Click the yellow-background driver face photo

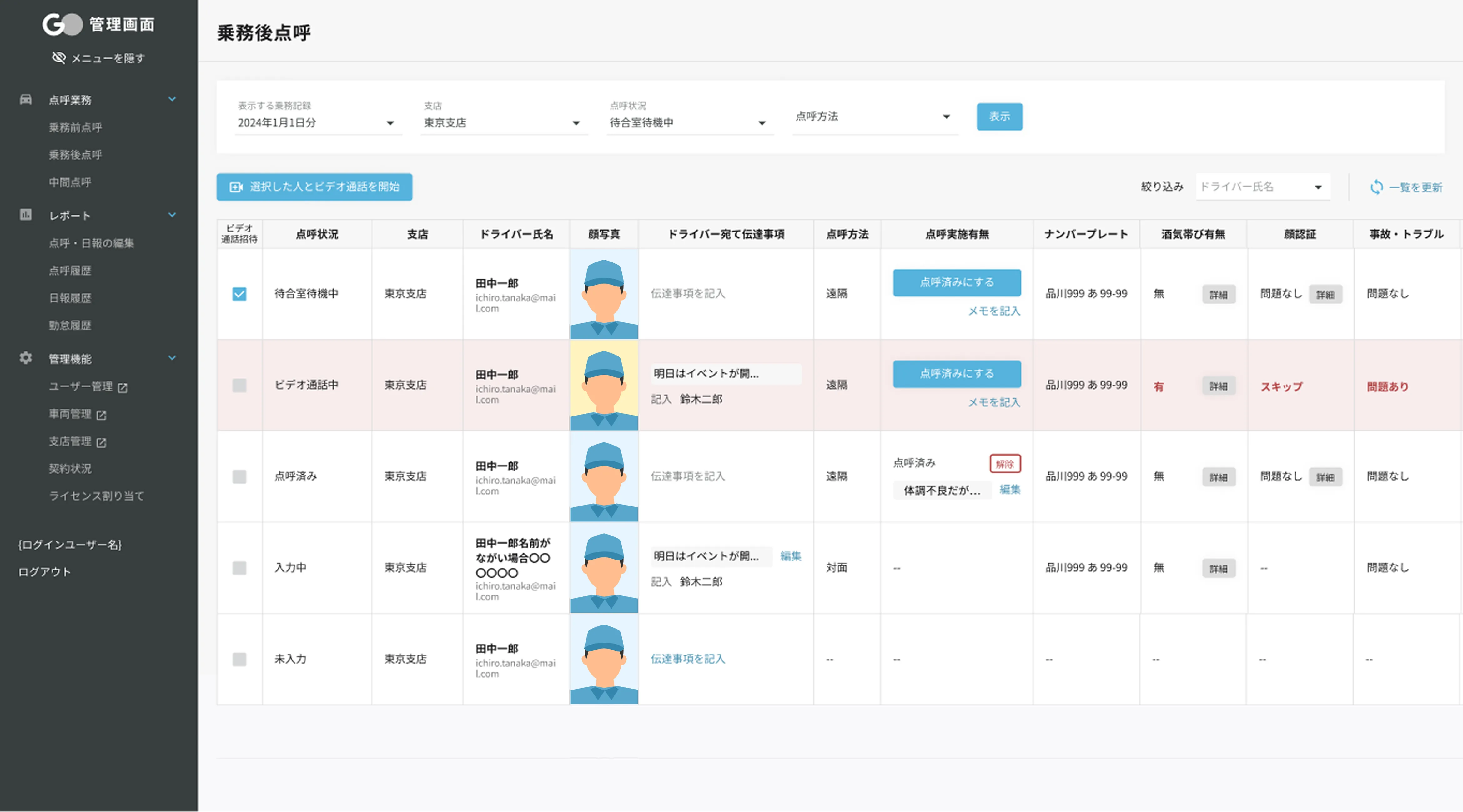point(604,385)
